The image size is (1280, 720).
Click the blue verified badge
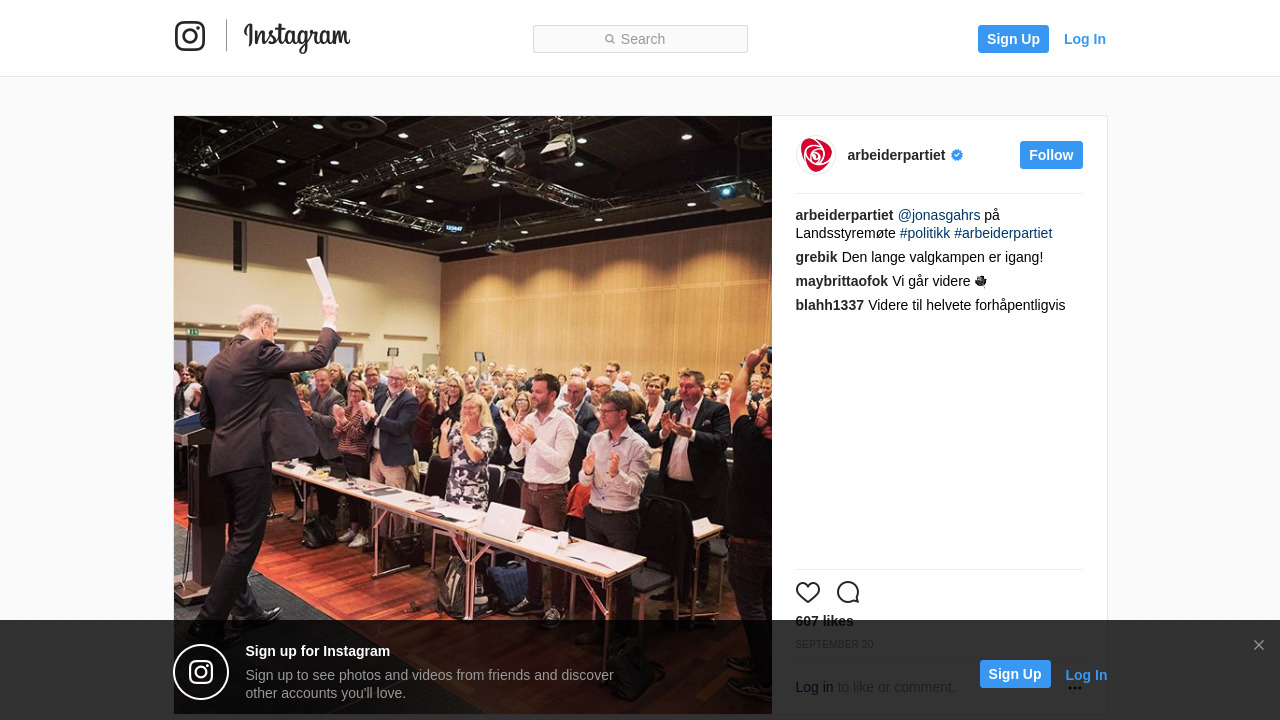(957, 155)
